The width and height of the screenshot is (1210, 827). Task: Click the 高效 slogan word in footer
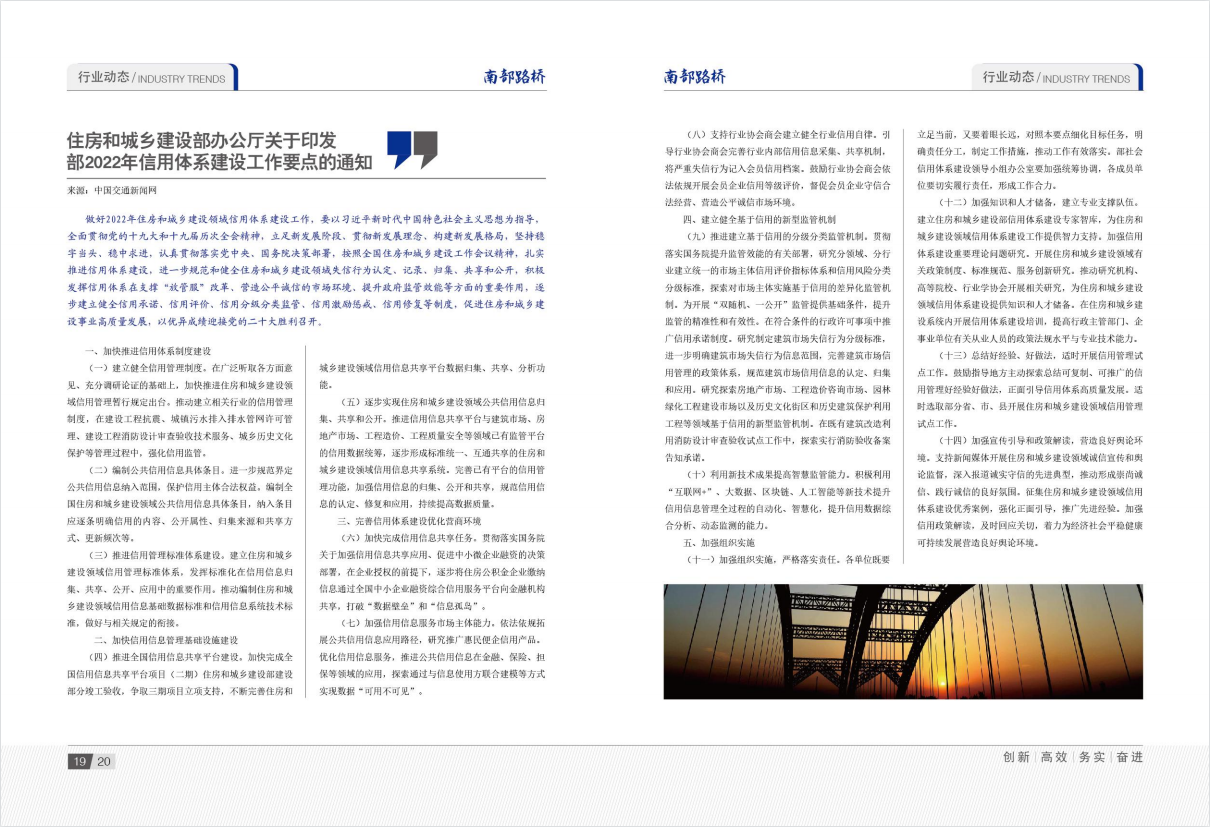point(1054,758)
